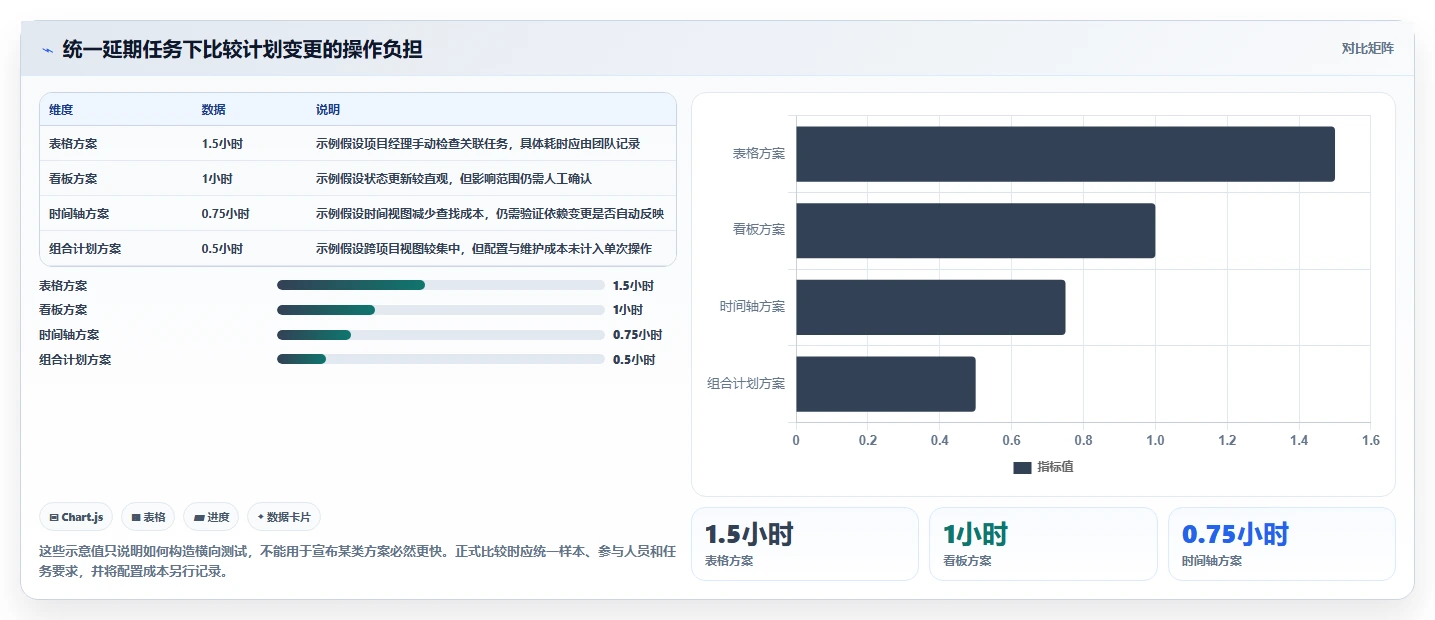Click the 0.5小时 cell in the table
The image size is (1435, 620).
222,249
